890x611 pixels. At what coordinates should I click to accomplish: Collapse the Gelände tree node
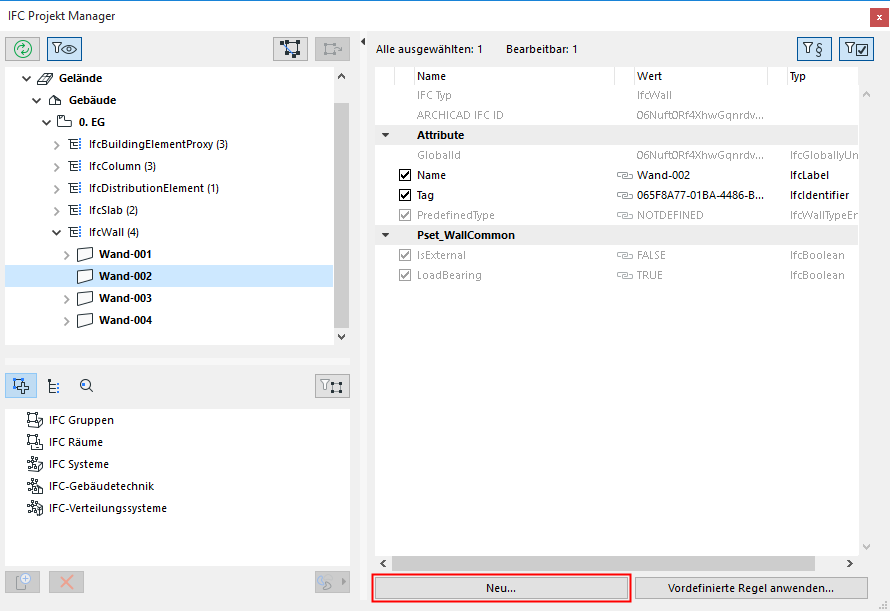[26, 78]
